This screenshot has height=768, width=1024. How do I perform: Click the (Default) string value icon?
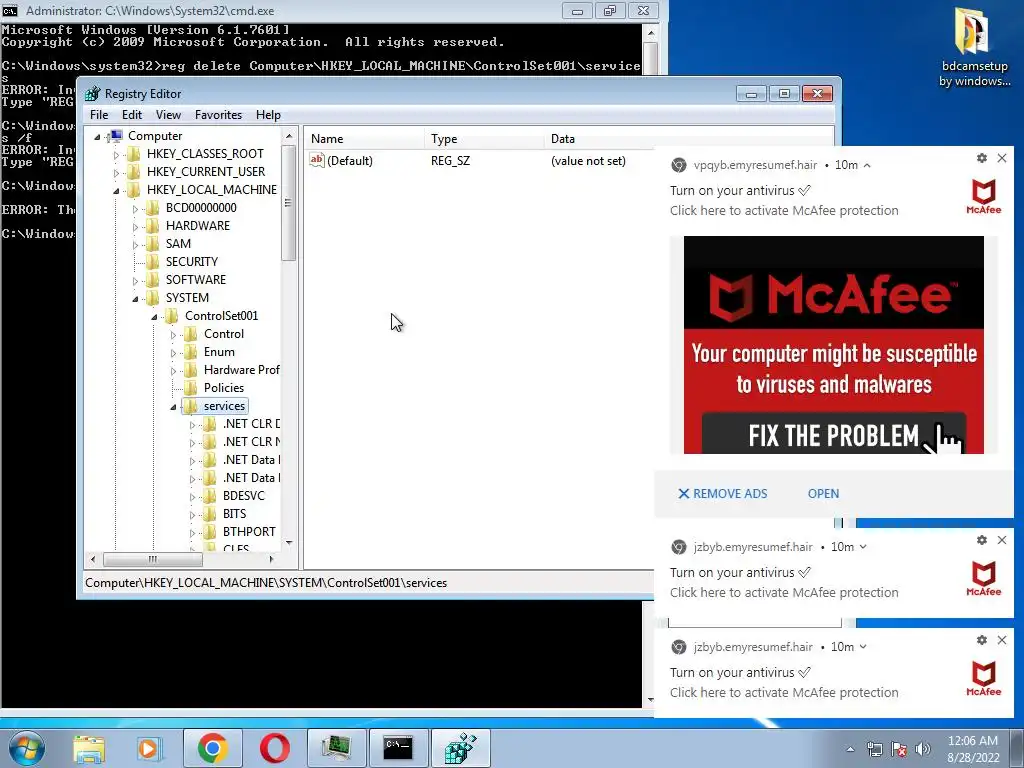317,160
